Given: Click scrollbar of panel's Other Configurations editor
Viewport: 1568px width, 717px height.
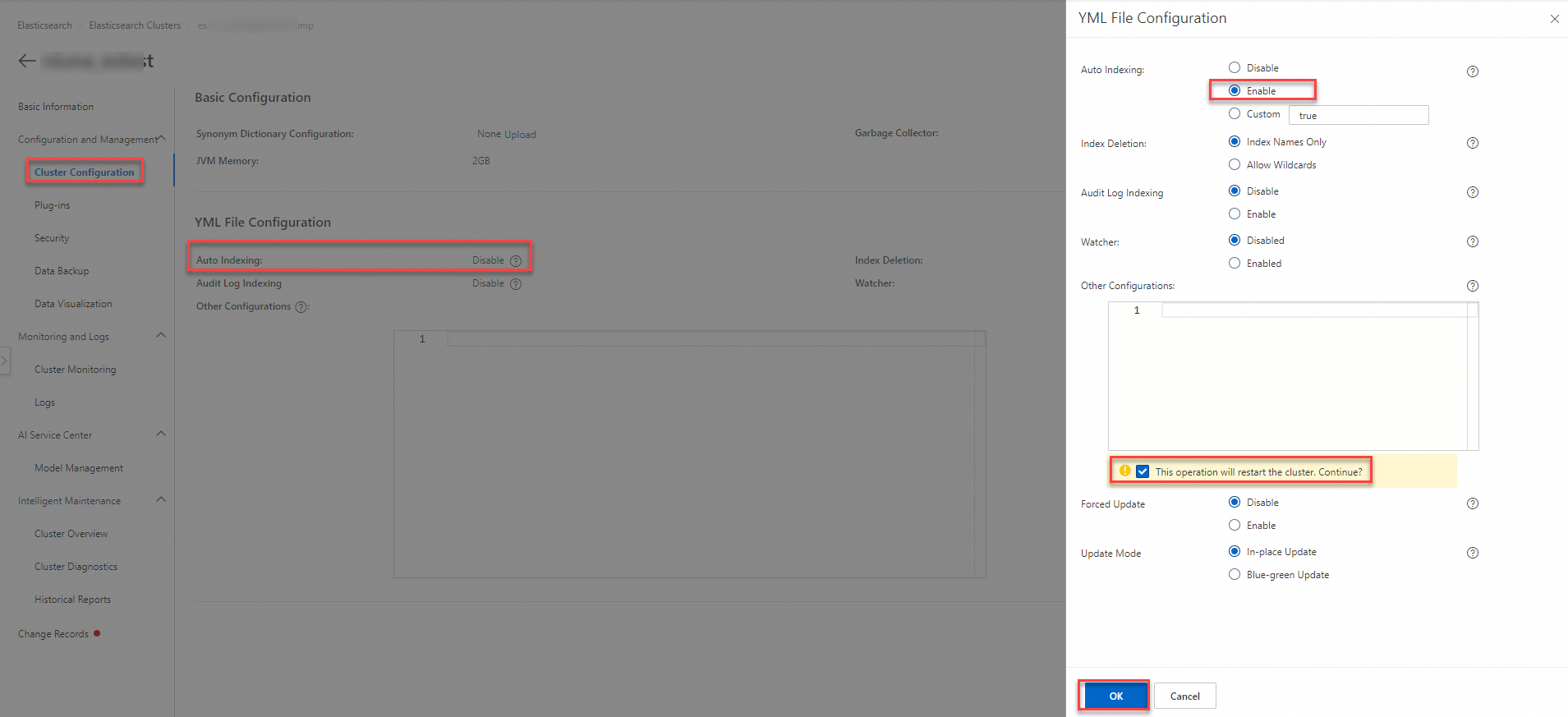Looking at the screenshot, I should click(x=1473, y=376).
